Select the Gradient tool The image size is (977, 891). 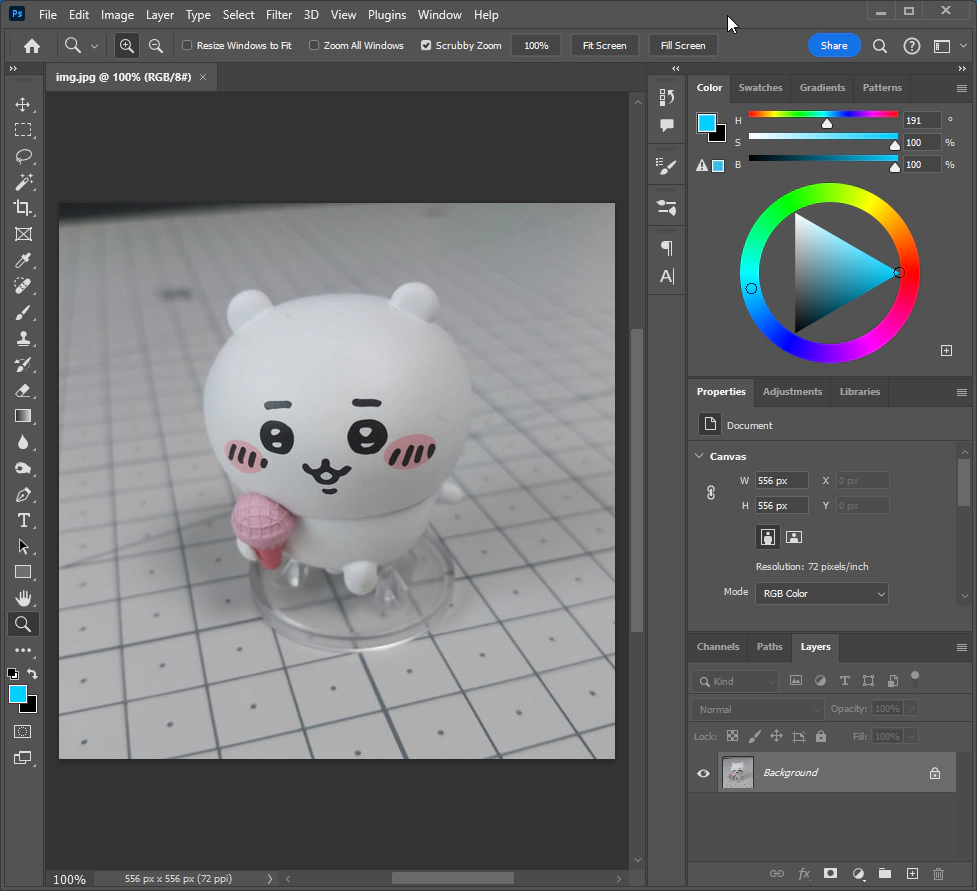tap(23, 416)
